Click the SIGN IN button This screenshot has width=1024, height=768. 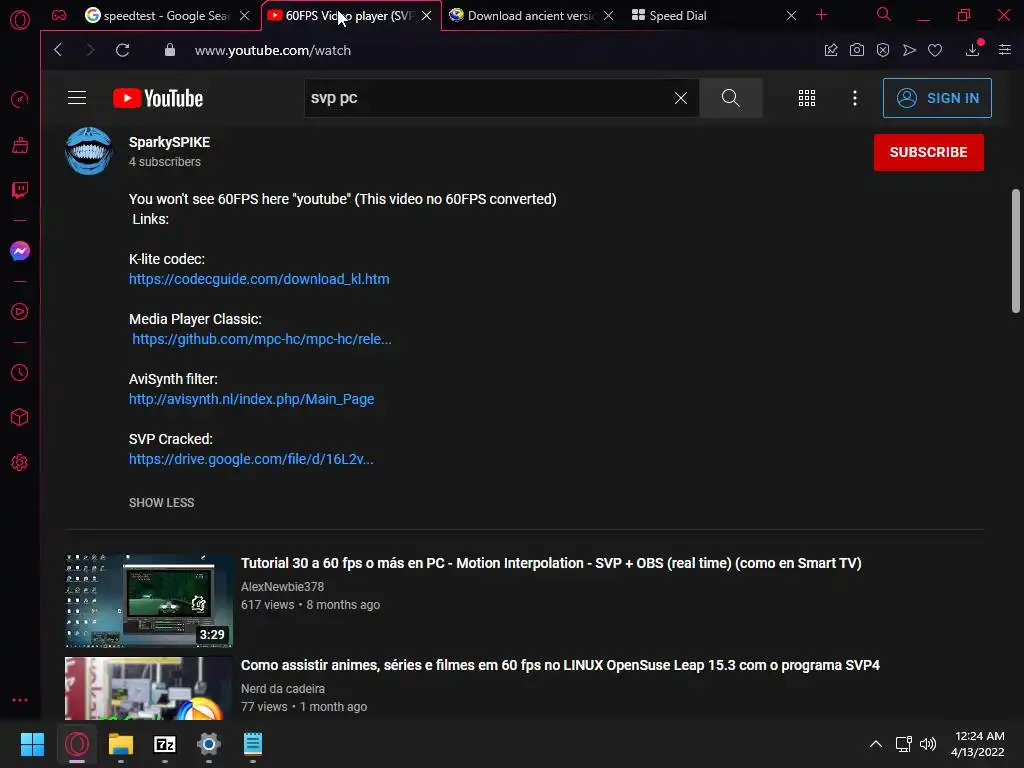click(937, 98)
